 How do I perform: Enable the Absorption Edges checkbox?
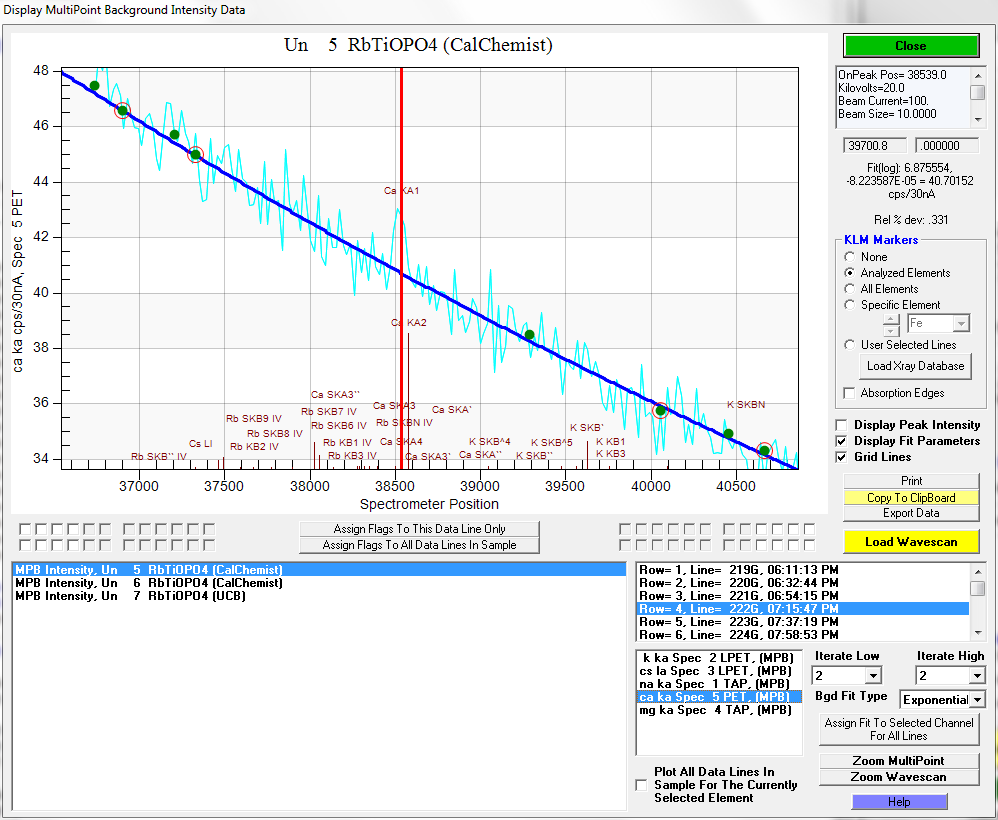point(850,393)
